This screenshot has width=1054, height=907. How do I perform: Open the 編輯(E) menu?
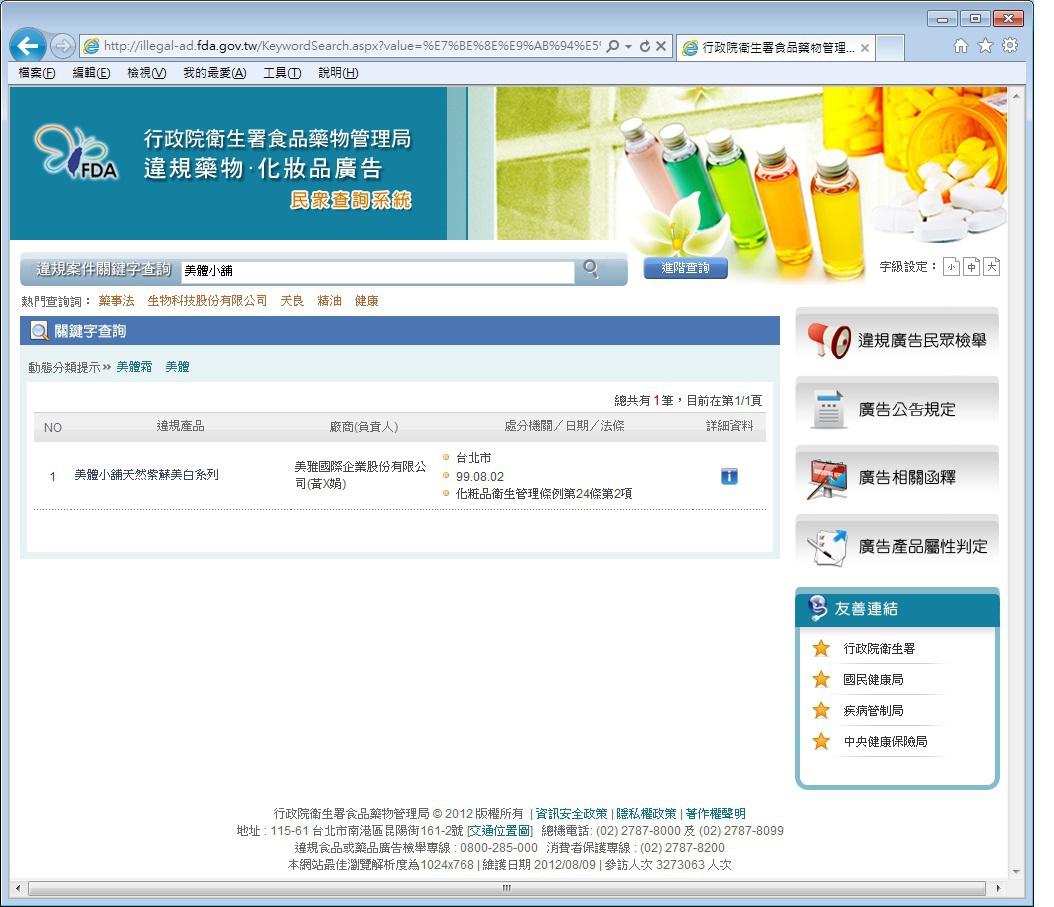(x=91, y=73)
